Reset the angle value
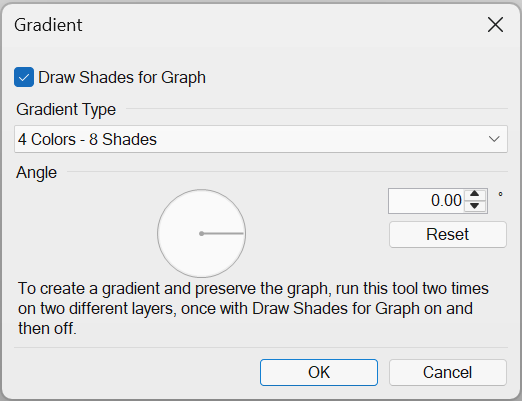Screen dimensions: 522x401 [x=448, y=234]
